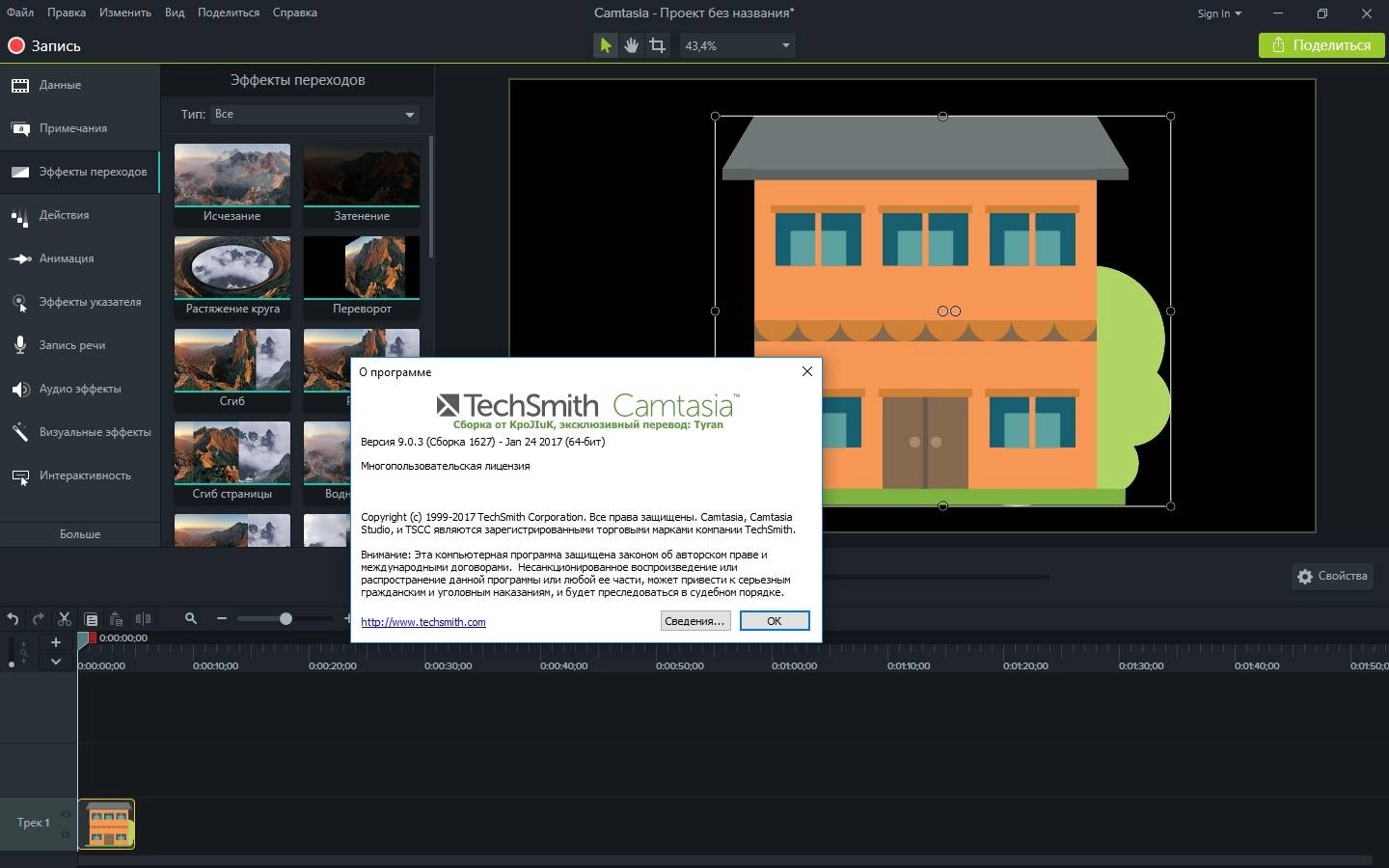
Task: Open the http://www.techsmith.com link
Action: tap(423, 622)
